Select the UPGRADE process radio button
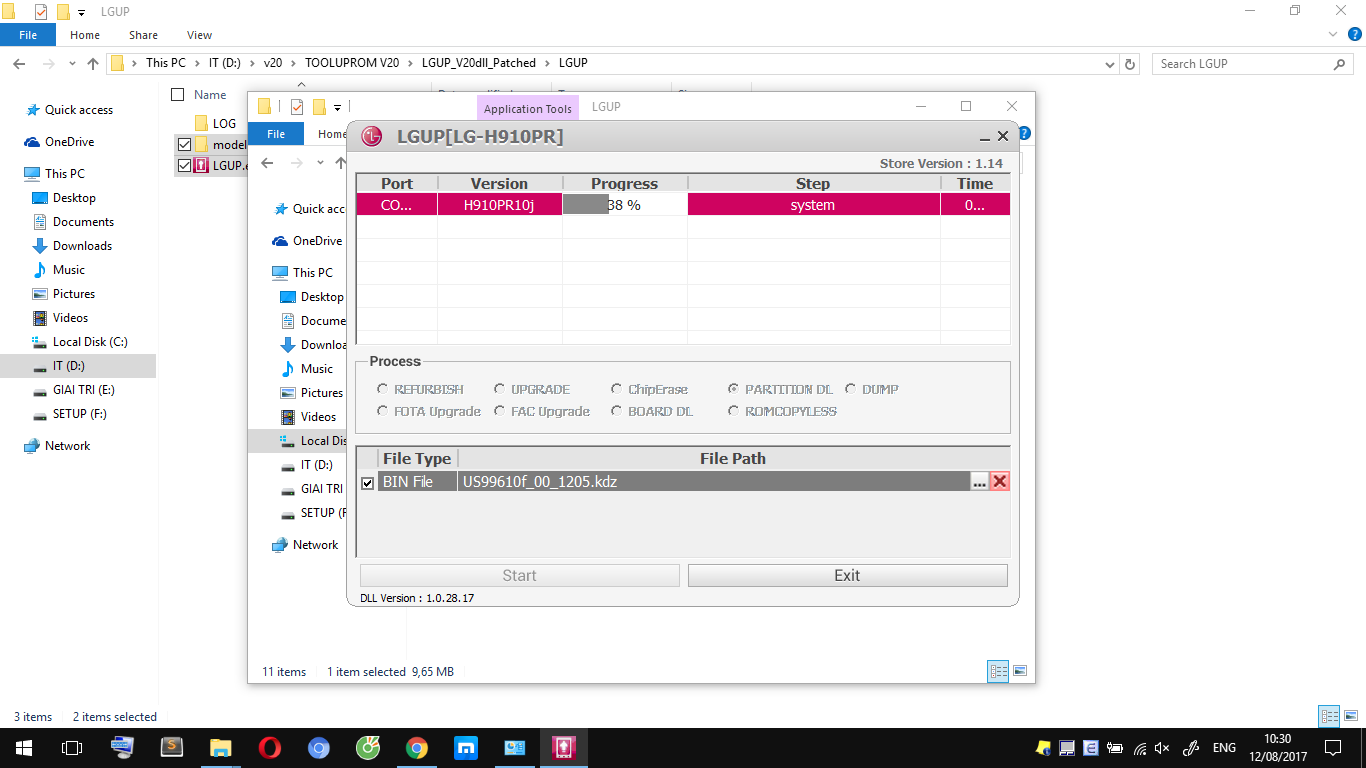 500,389
